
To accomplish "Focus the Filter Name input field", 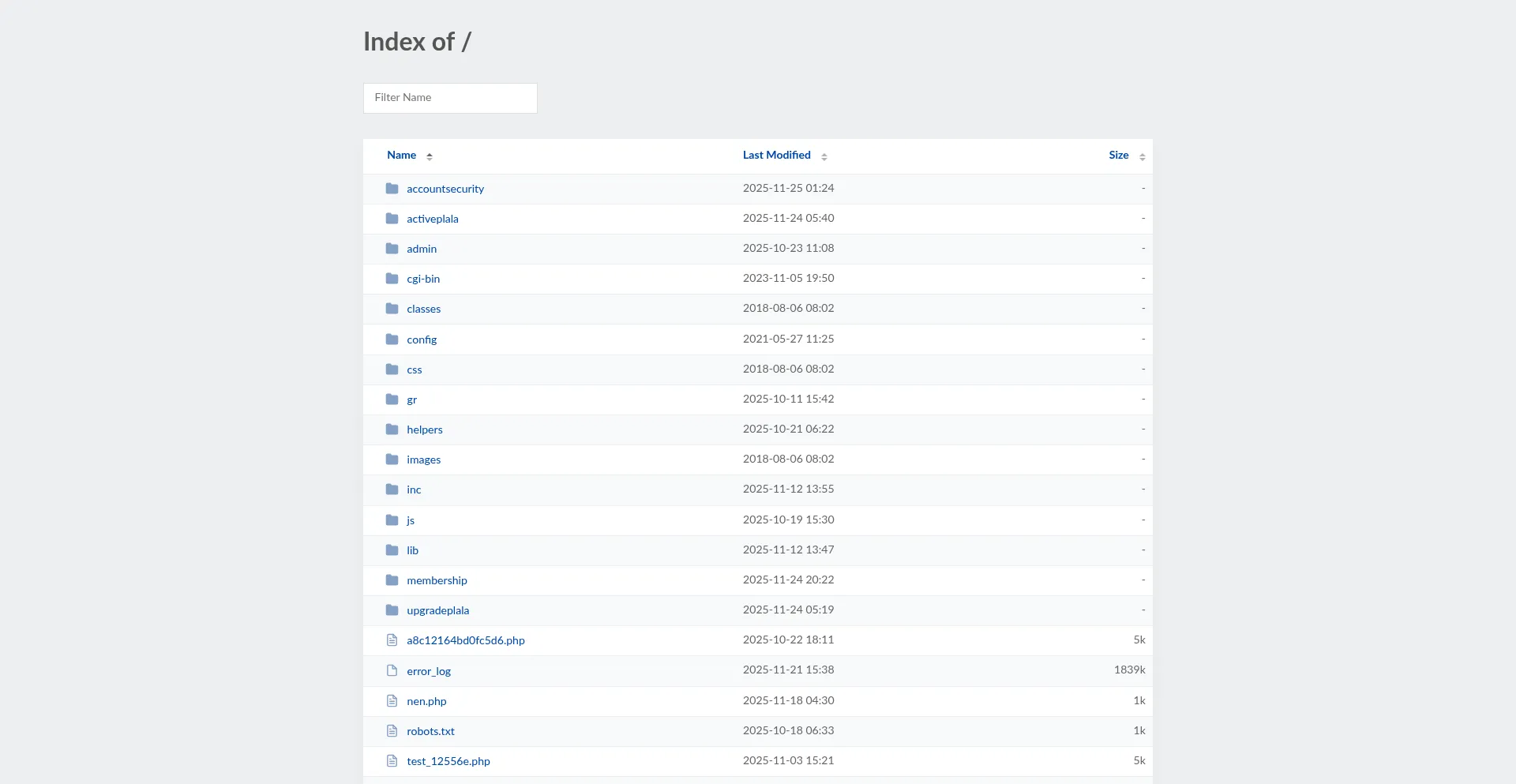I will click(450, 98).
